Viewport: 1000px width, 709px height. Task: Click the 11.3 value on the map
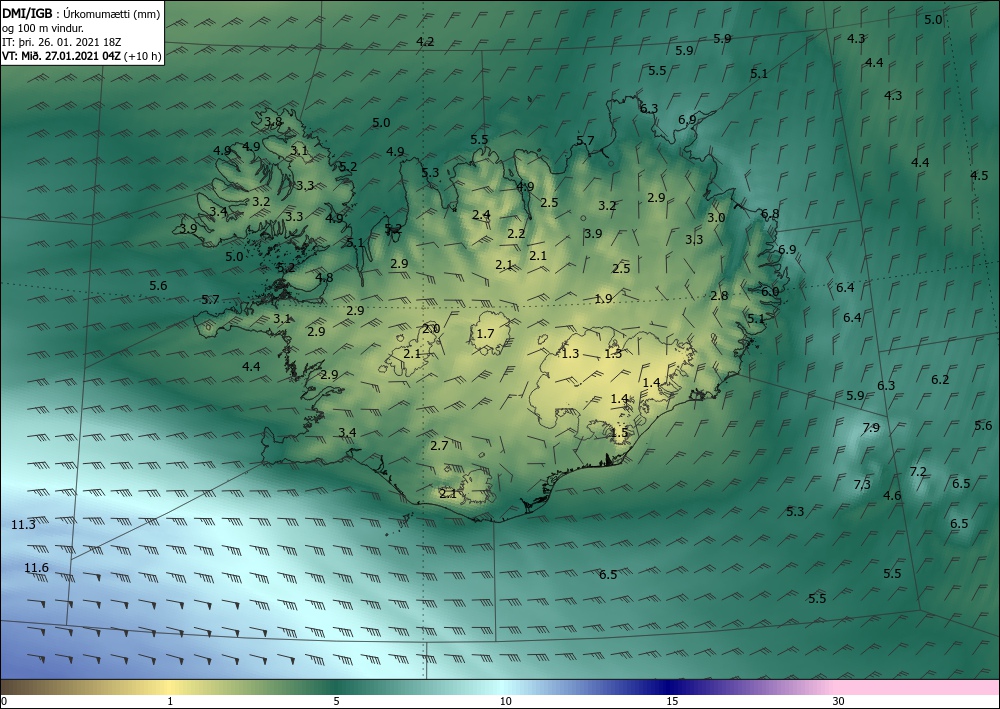pyautogui.click(x=24, y=525)
